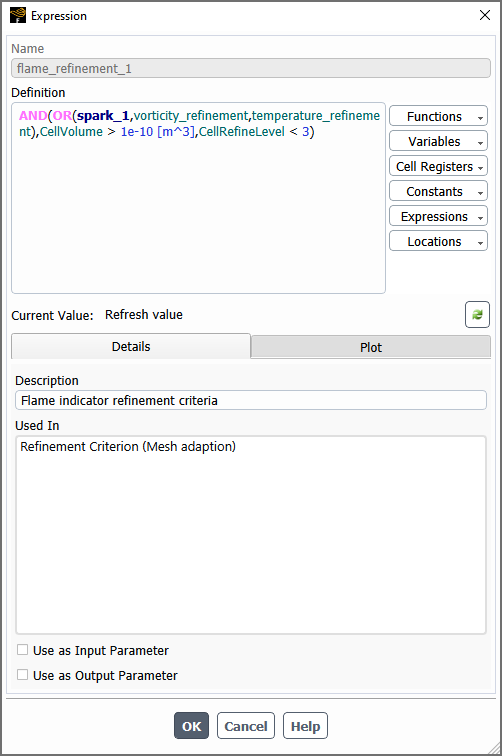This screenshot has height=756, width=502.
Task: Click spark_1 in the definition
Action: [103, 116]
